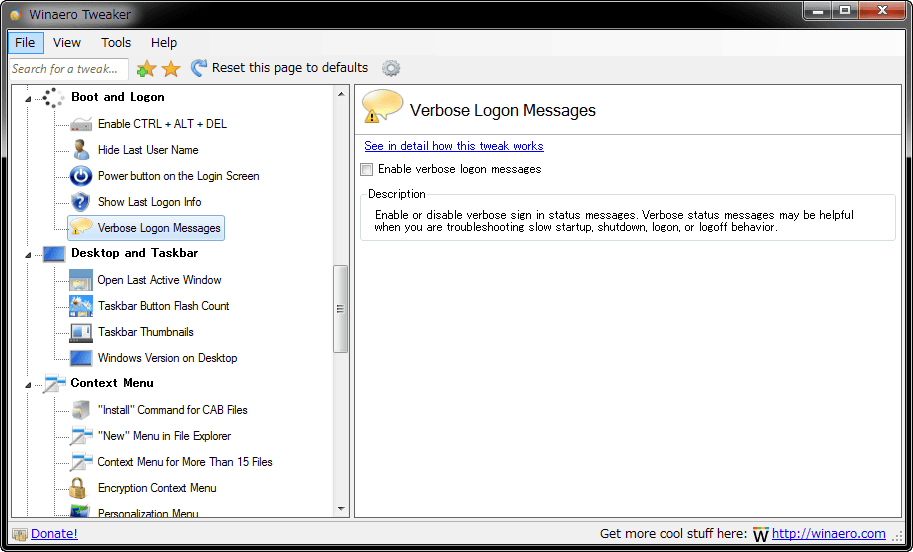Collapse the Context Menu category
Image resolution: width=913 pixels, height=552 pixels.
[x=28, y=385]
